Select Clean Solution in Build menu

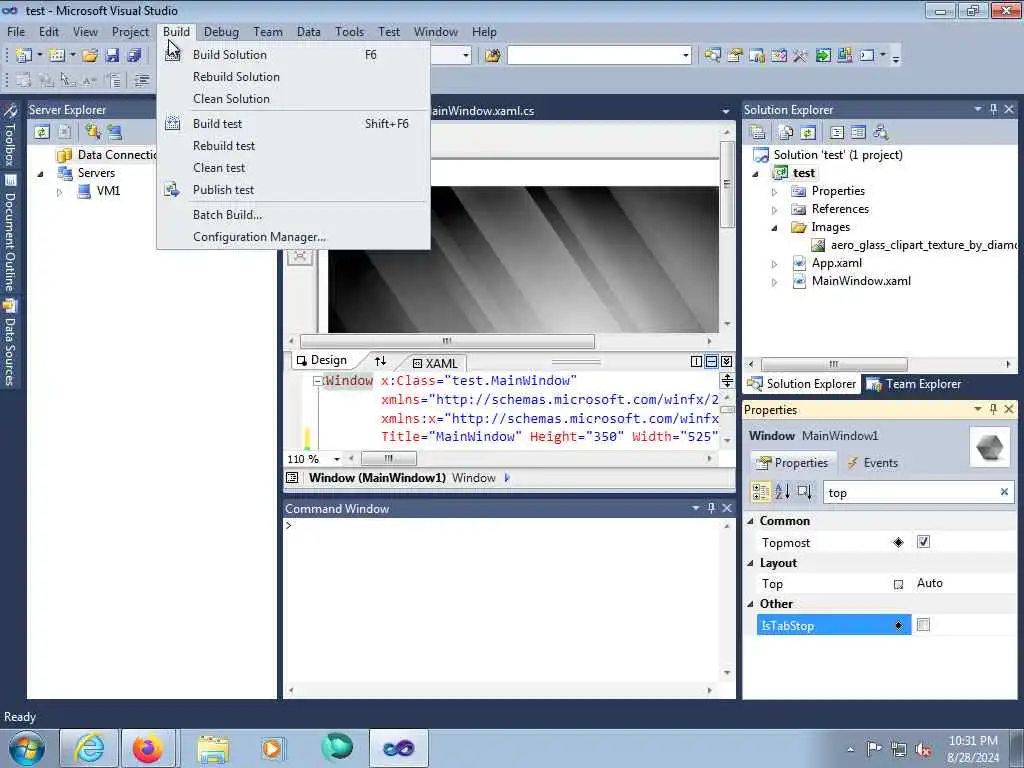(x=293, y=99)
